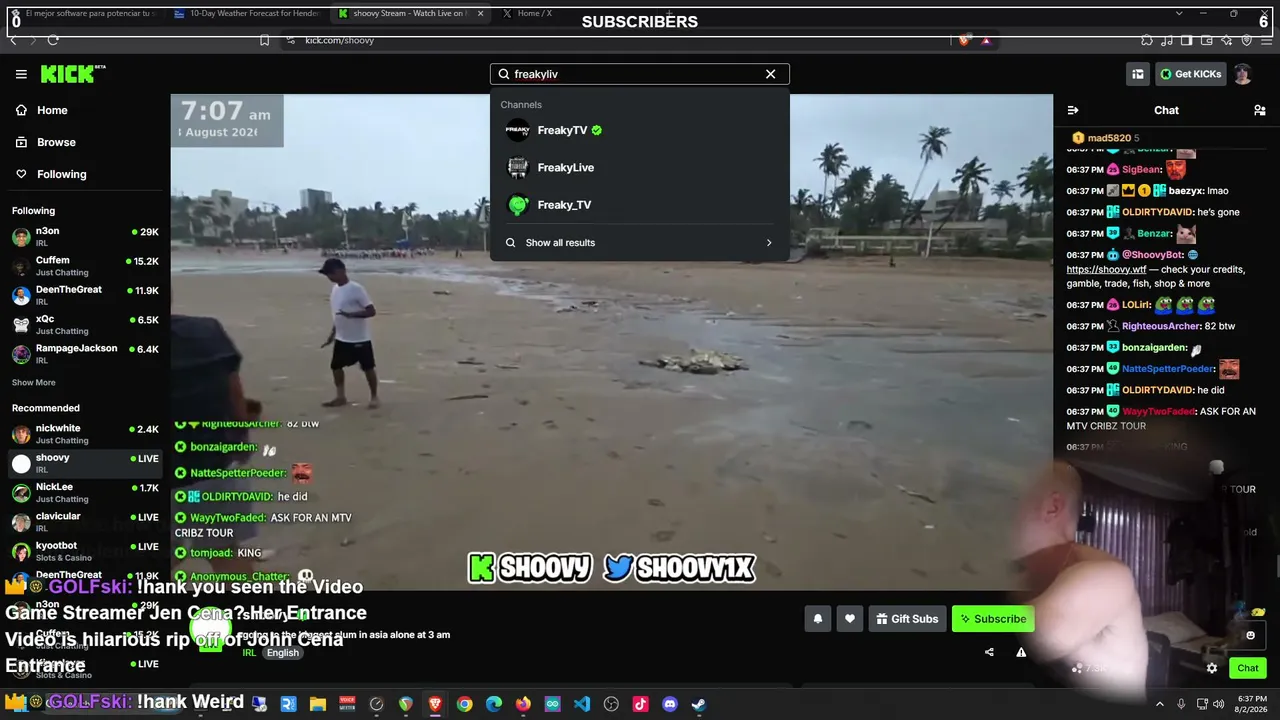The height and width of the screenshot is (720, 1280).
Task: Open Microsoft Edge from taskbar
Action: [494, 704]
